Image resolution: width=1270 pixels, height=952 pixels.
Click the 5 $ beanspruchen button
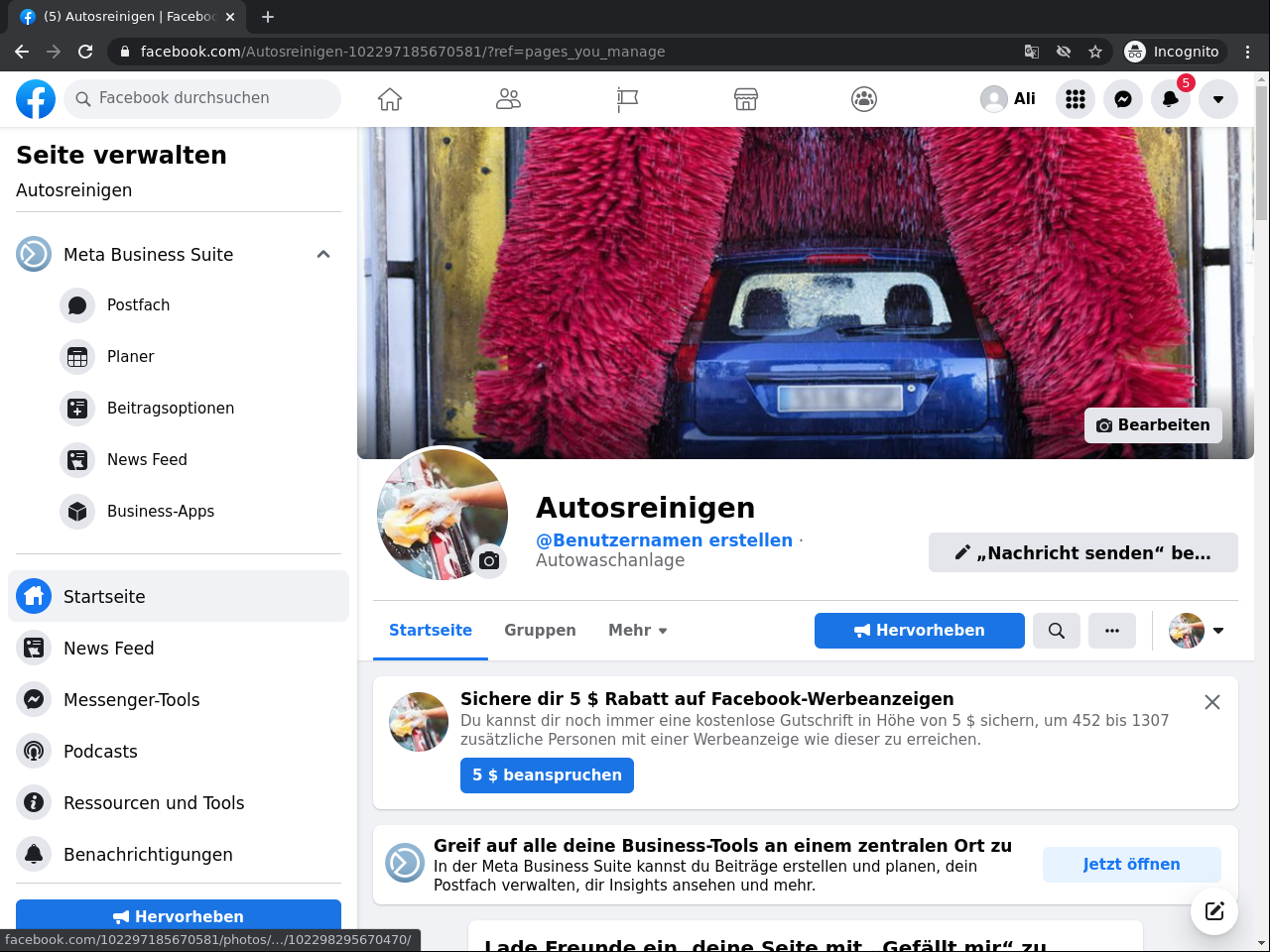coord(547,775)
